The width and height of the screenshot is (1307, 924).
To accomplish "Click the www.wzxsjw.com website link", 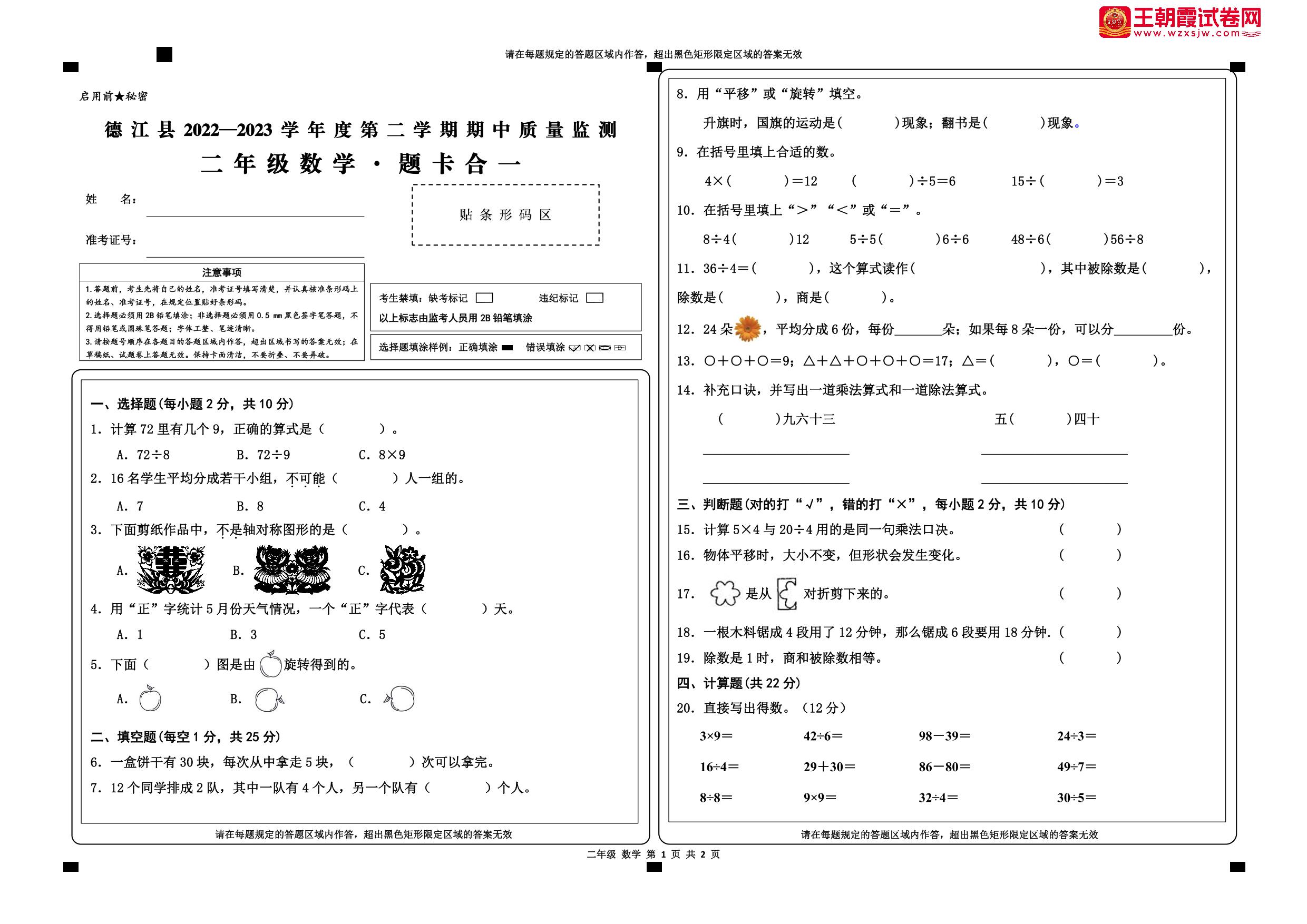I will pyautogui.click(x=1187, y=34).
